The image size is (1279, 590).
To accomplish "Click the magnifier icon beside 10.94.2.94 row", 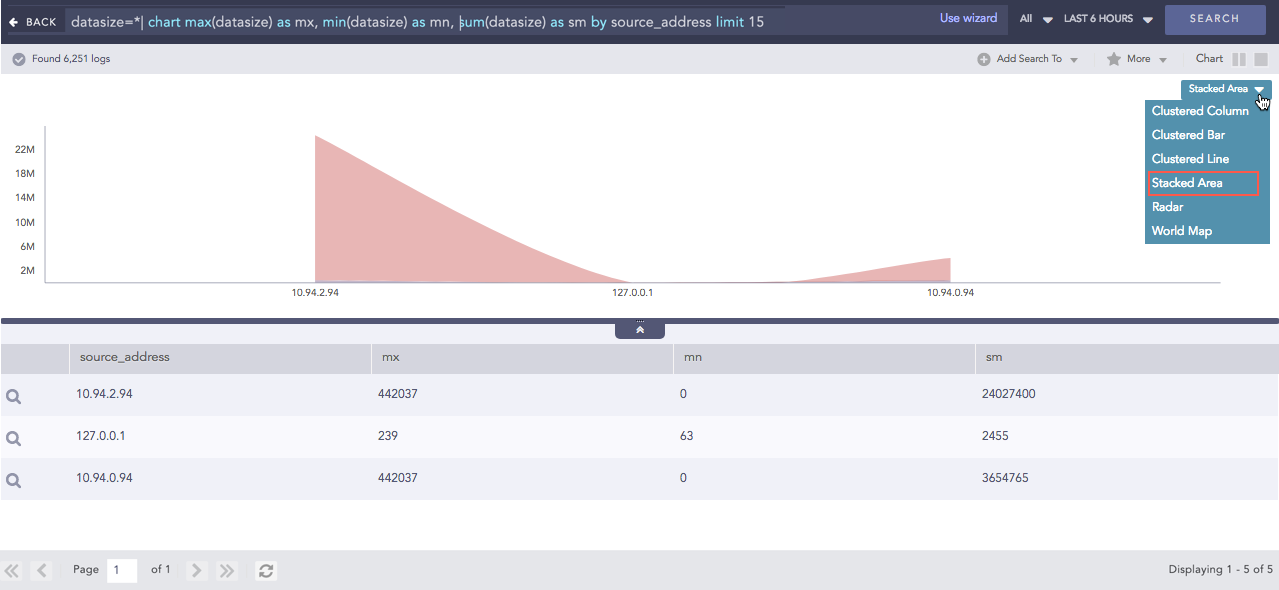I will [13, 395].
